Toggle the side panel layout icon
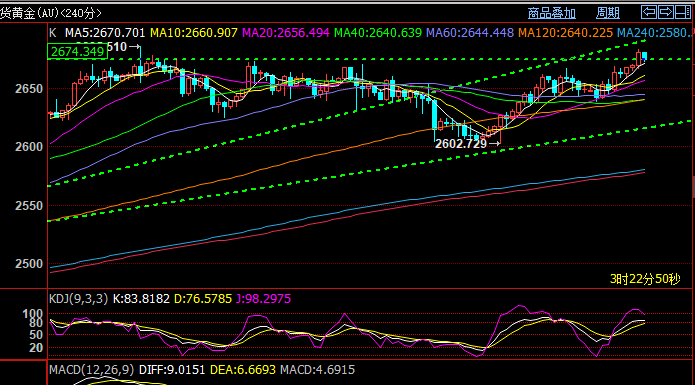 point(683,12)
